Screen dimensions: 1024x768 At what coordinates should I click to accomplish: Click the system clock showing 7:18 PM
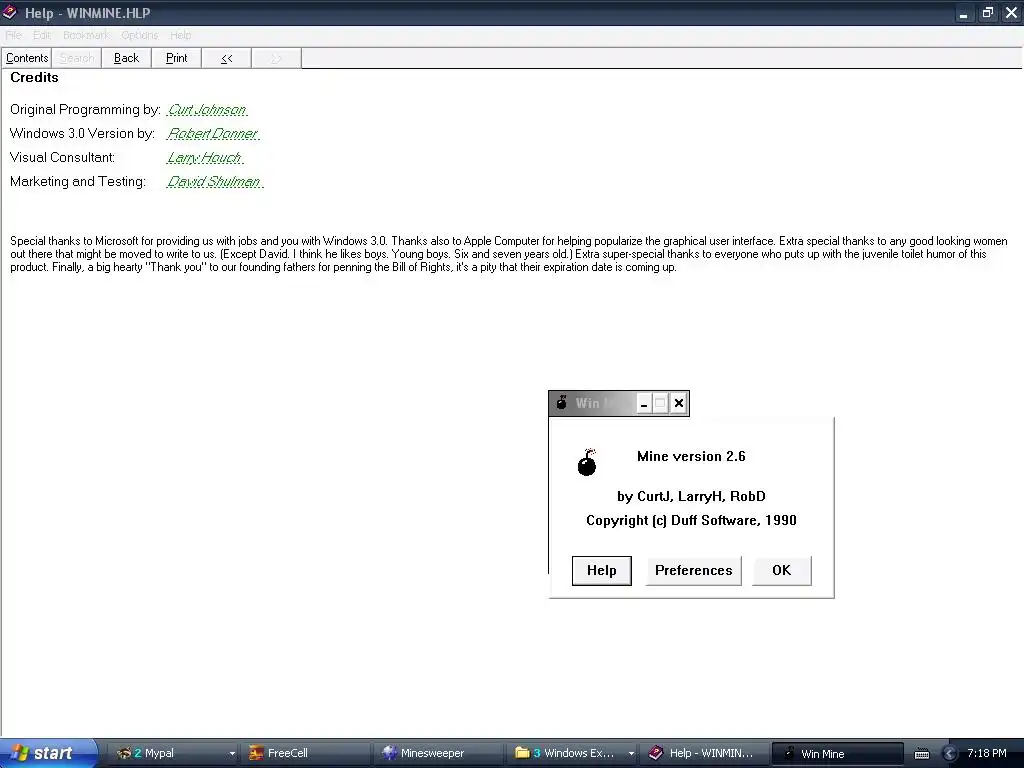click(x=987, y=753)
